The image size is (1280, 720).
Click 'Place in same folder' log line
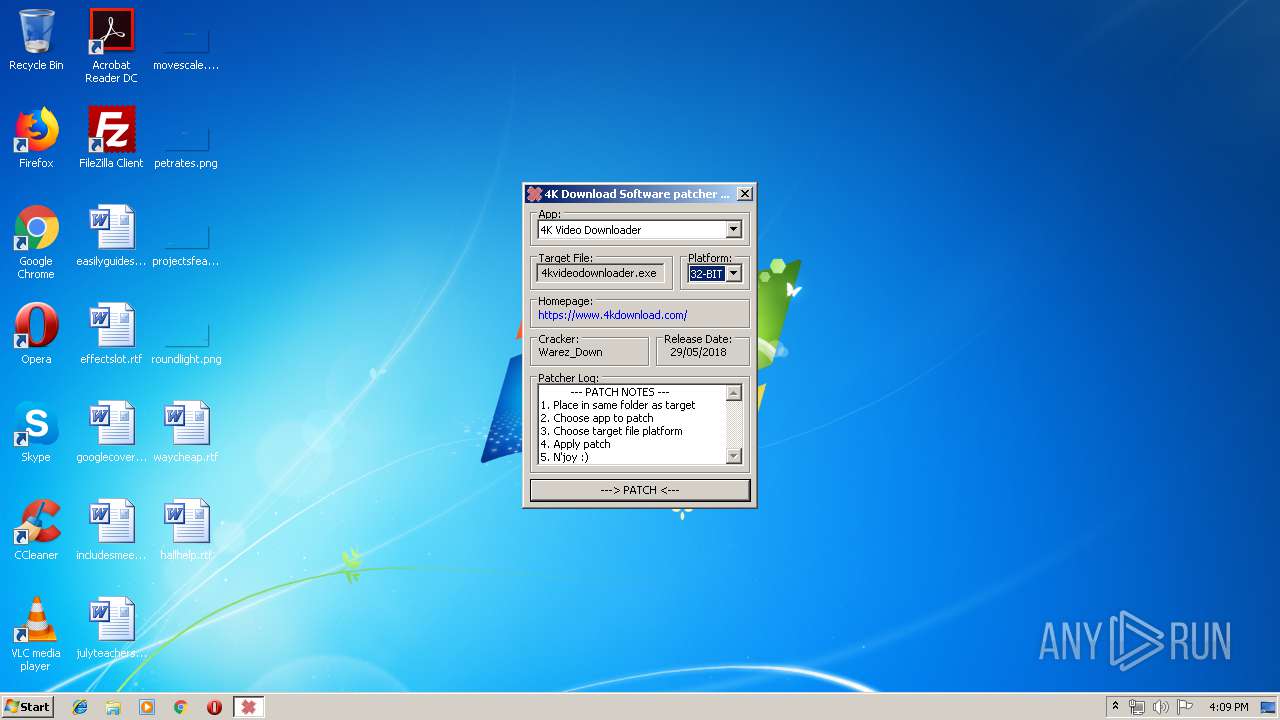[617, 405]
